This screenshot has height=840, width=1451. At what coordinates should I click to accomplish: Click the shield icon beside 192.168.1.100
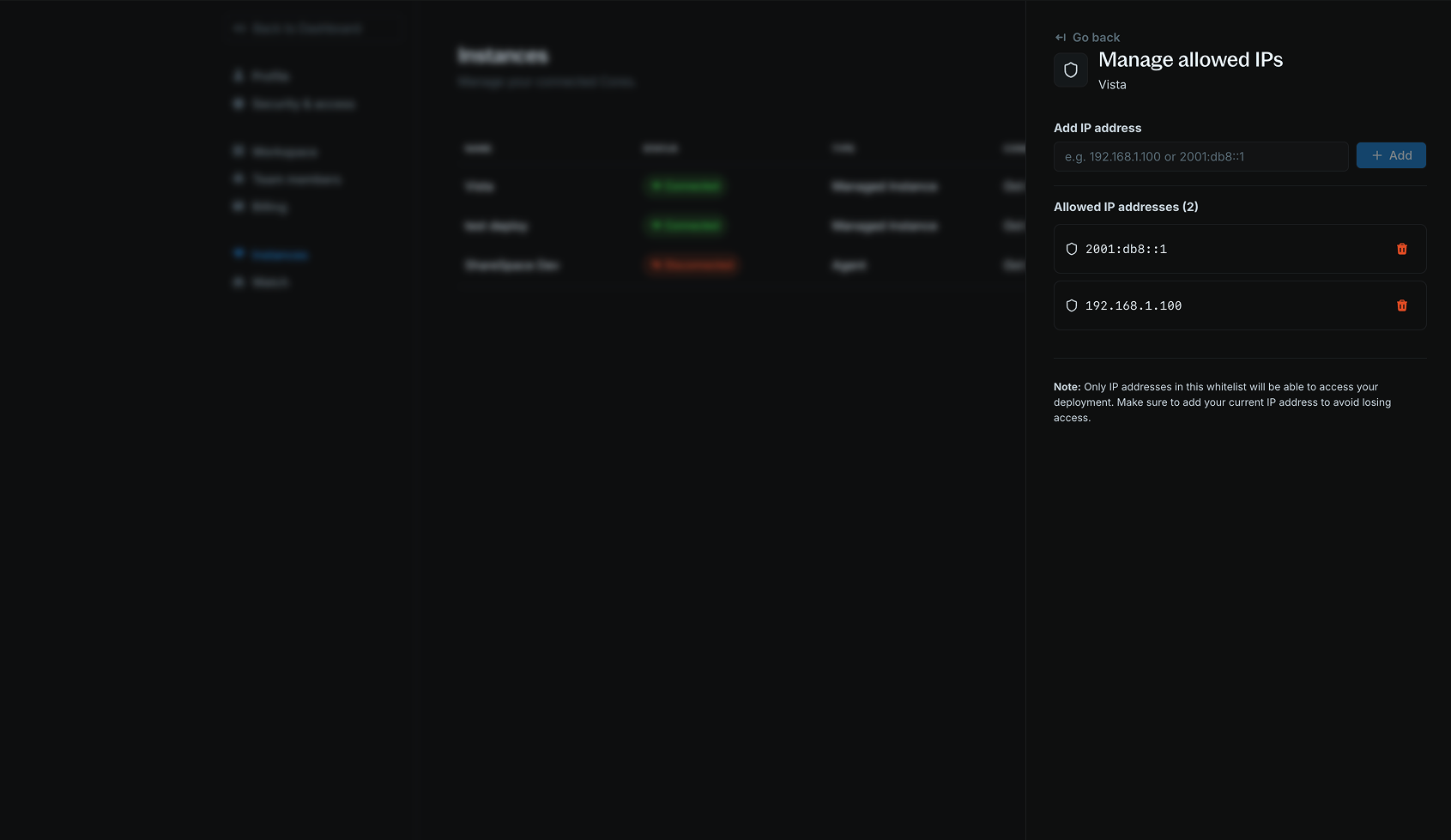pyautogui.click(x=1071, y=305)
